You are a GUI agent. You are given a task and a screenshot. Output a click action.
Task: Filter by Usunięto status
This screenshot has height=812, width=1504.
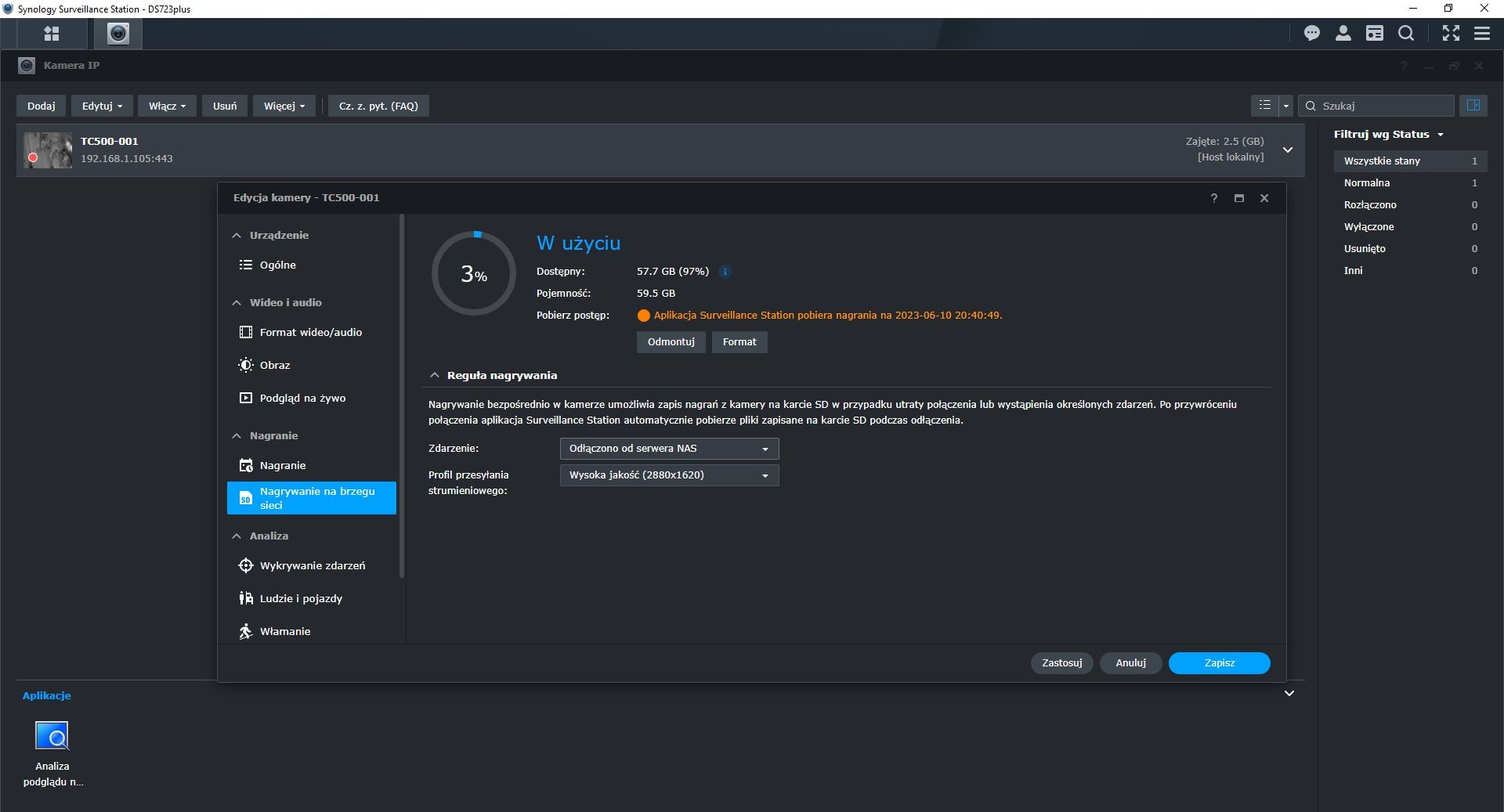tap(1410, 248)
